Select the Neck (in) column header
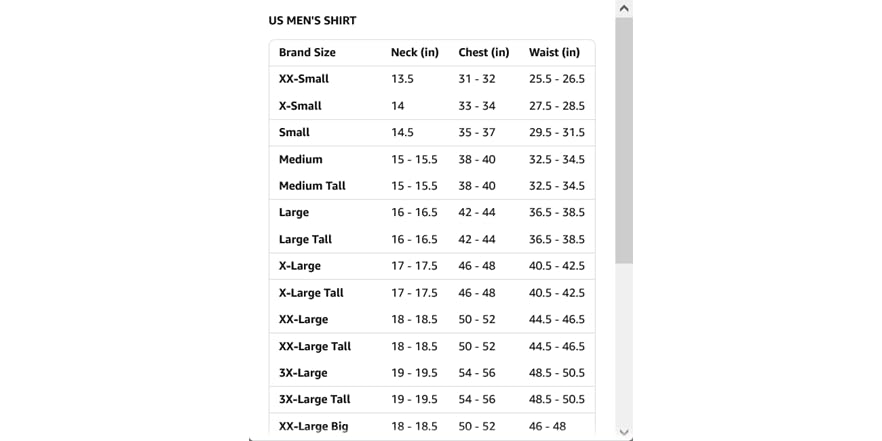This screenshot has height=441, width=882. coord(414,53)
